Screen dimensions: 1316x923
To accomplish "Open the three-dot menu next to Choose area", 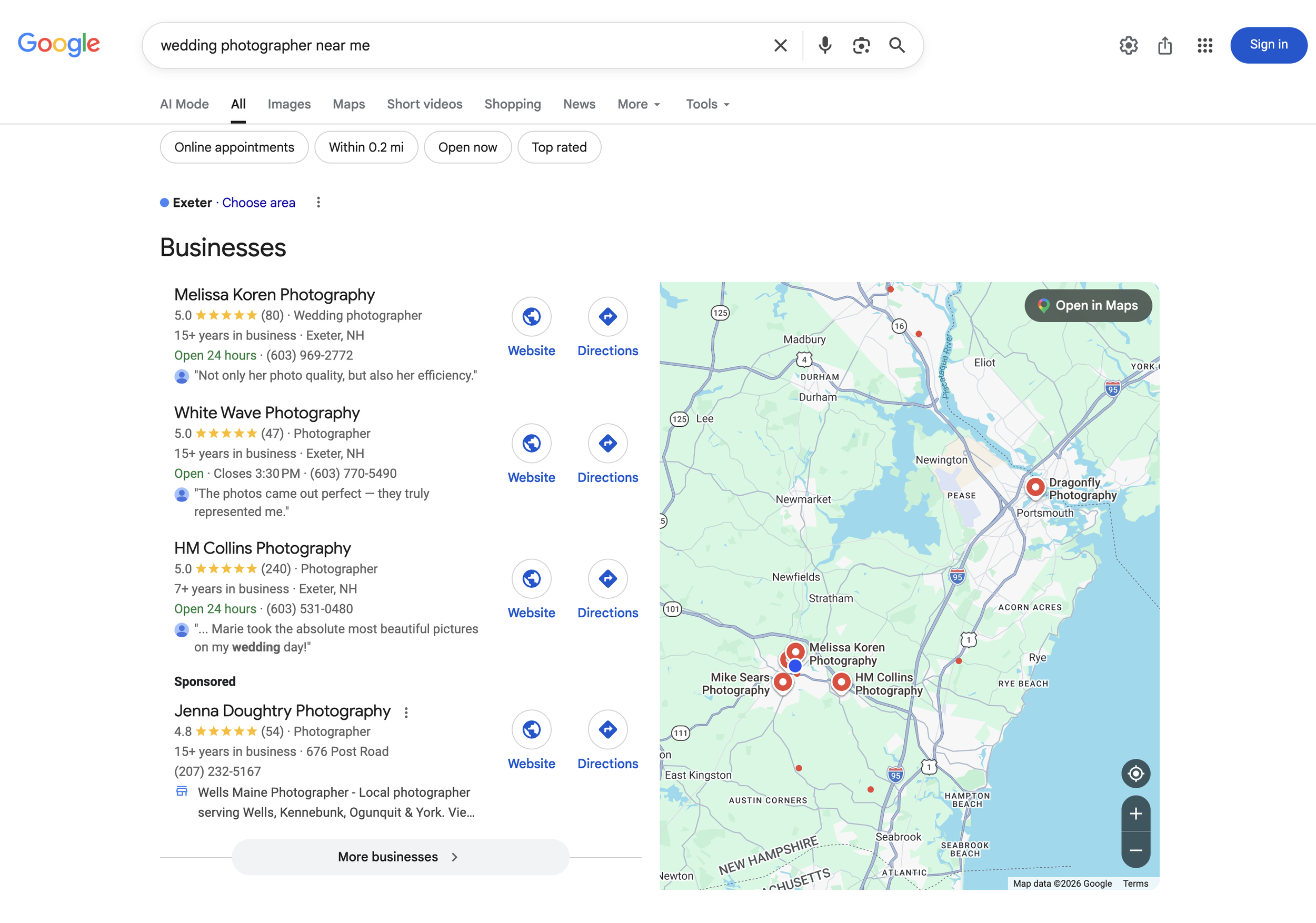I will pos(318,202).
